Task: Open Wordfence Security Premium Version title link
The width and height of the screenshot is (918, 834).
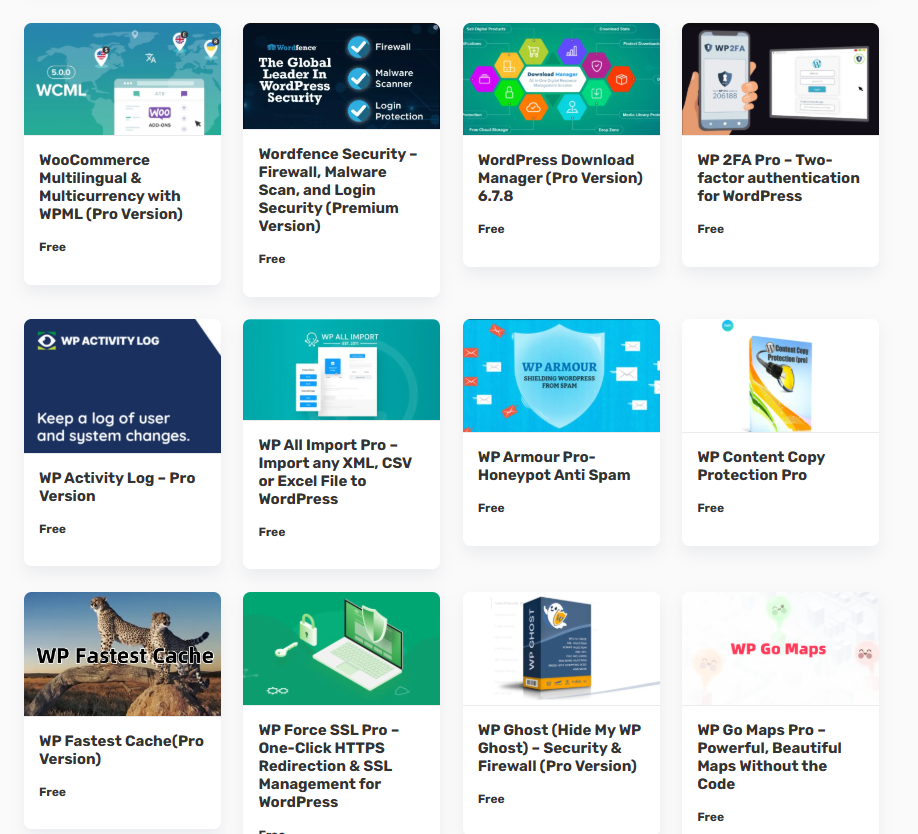Action: (338, 190)
